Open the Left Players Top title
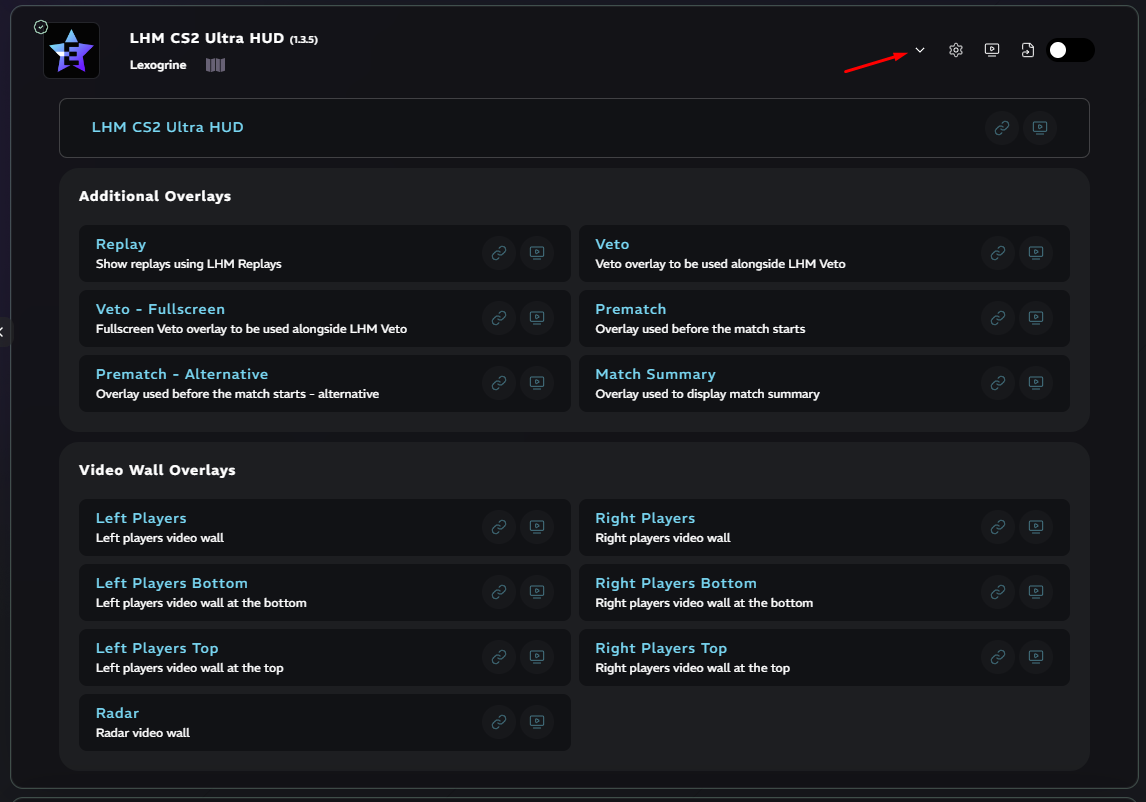This screenshot has height=802, width=1146. pyautogui.click(x=157, y=648)
